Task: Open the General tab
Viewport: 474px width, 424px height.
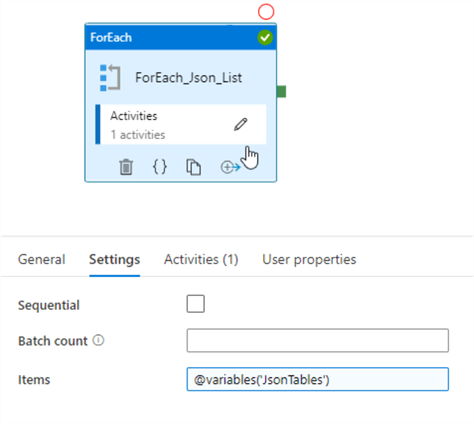Action: click(42, 259)
